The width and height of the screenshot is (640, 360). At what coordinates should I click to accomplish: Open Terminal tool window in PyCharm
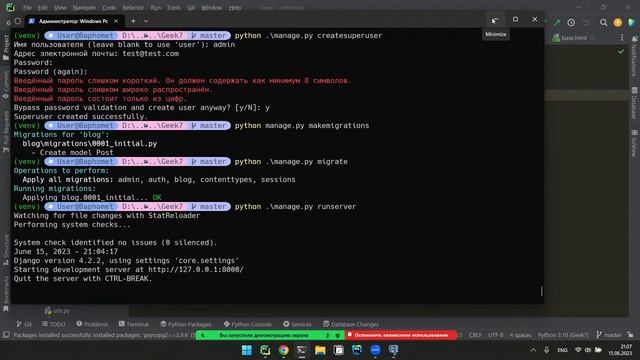(133, 324)
